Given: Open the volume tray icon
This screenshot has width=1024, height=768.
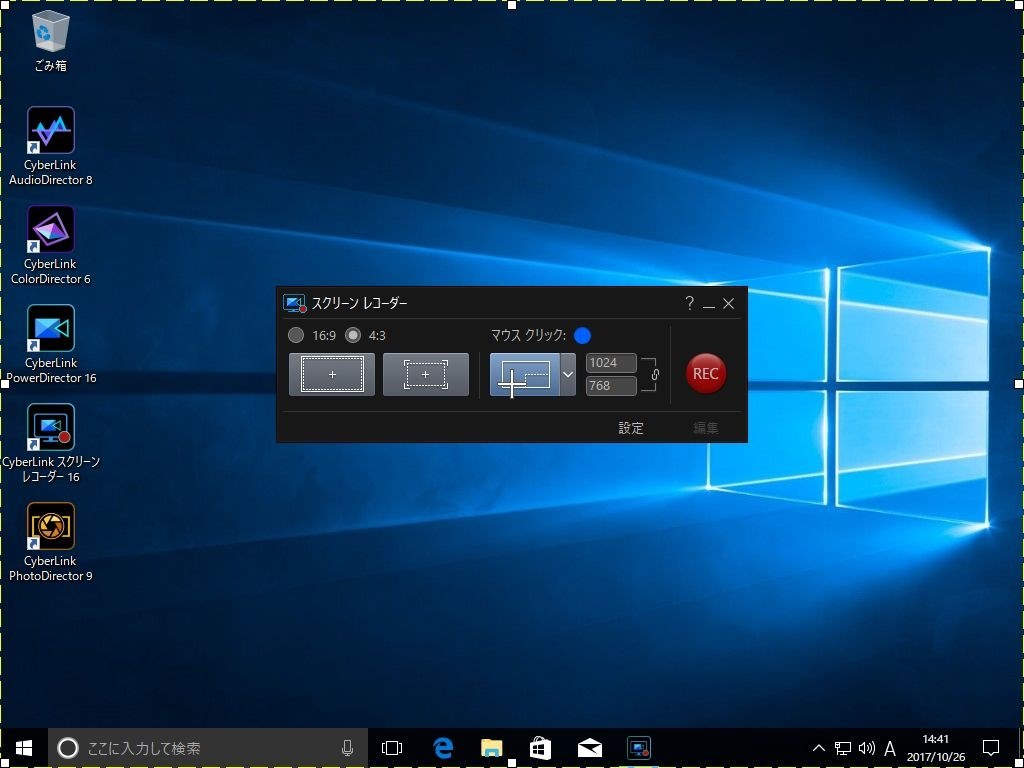Looking at the screenshot, I should (867, 748).
